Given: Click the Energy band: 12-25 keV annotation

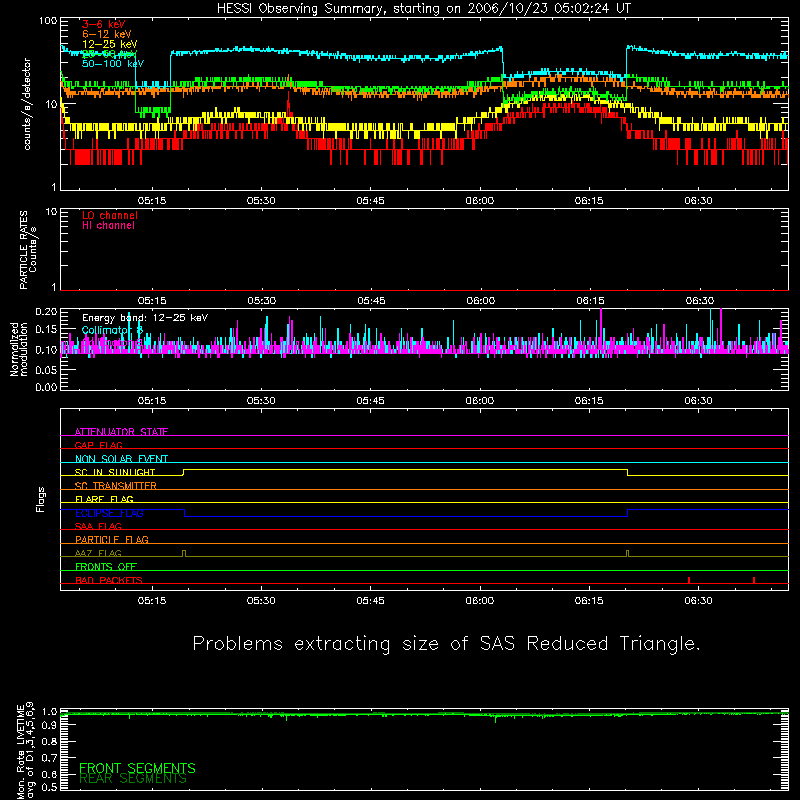Looking at the screenshot, I should (145, 318).
